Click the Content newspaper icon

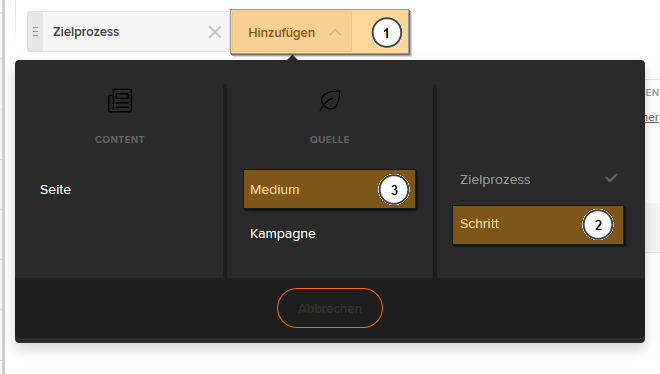(x=120, y=101)
